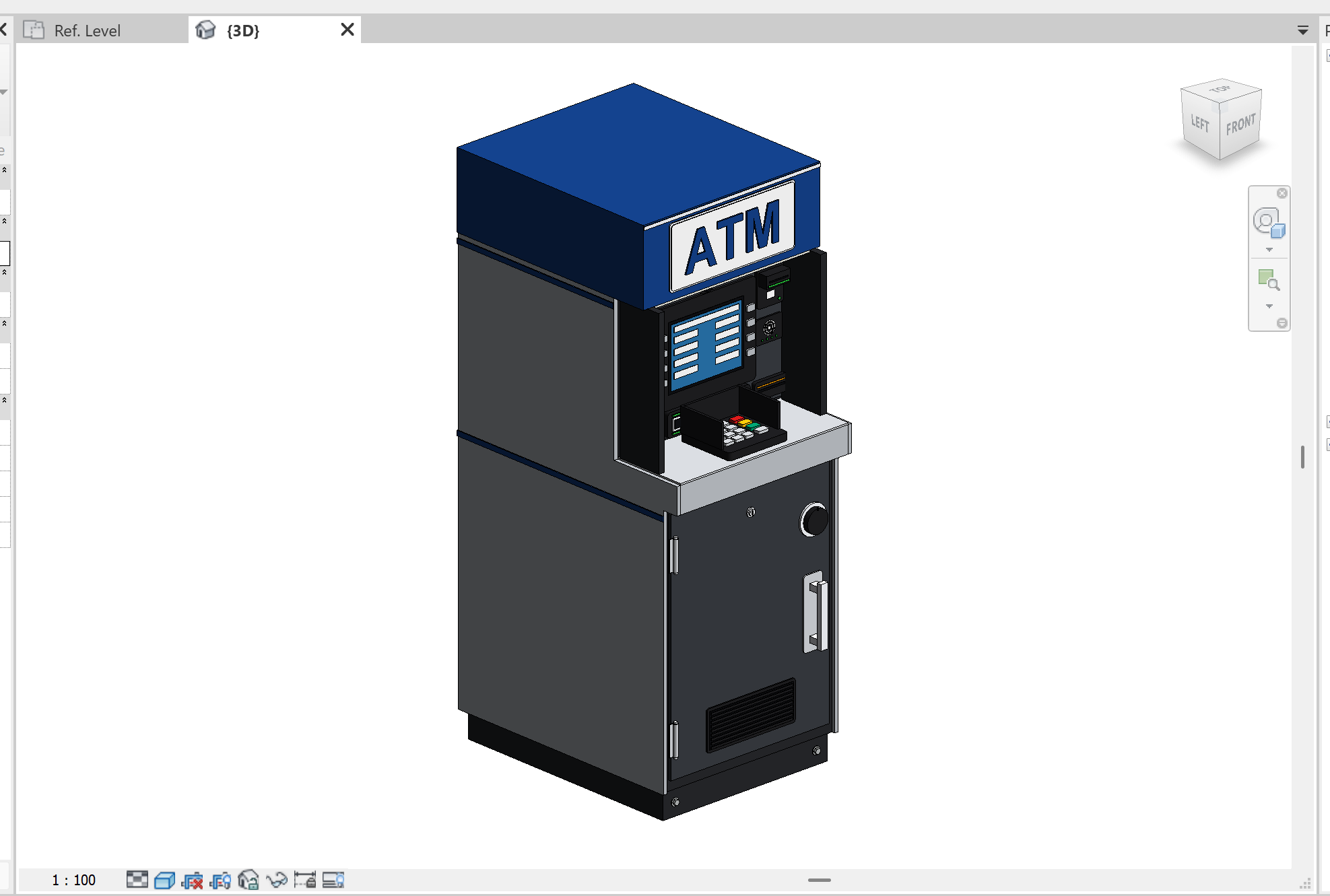Close the {3D} view tab

pyautogui.click(x=347, y=30)
